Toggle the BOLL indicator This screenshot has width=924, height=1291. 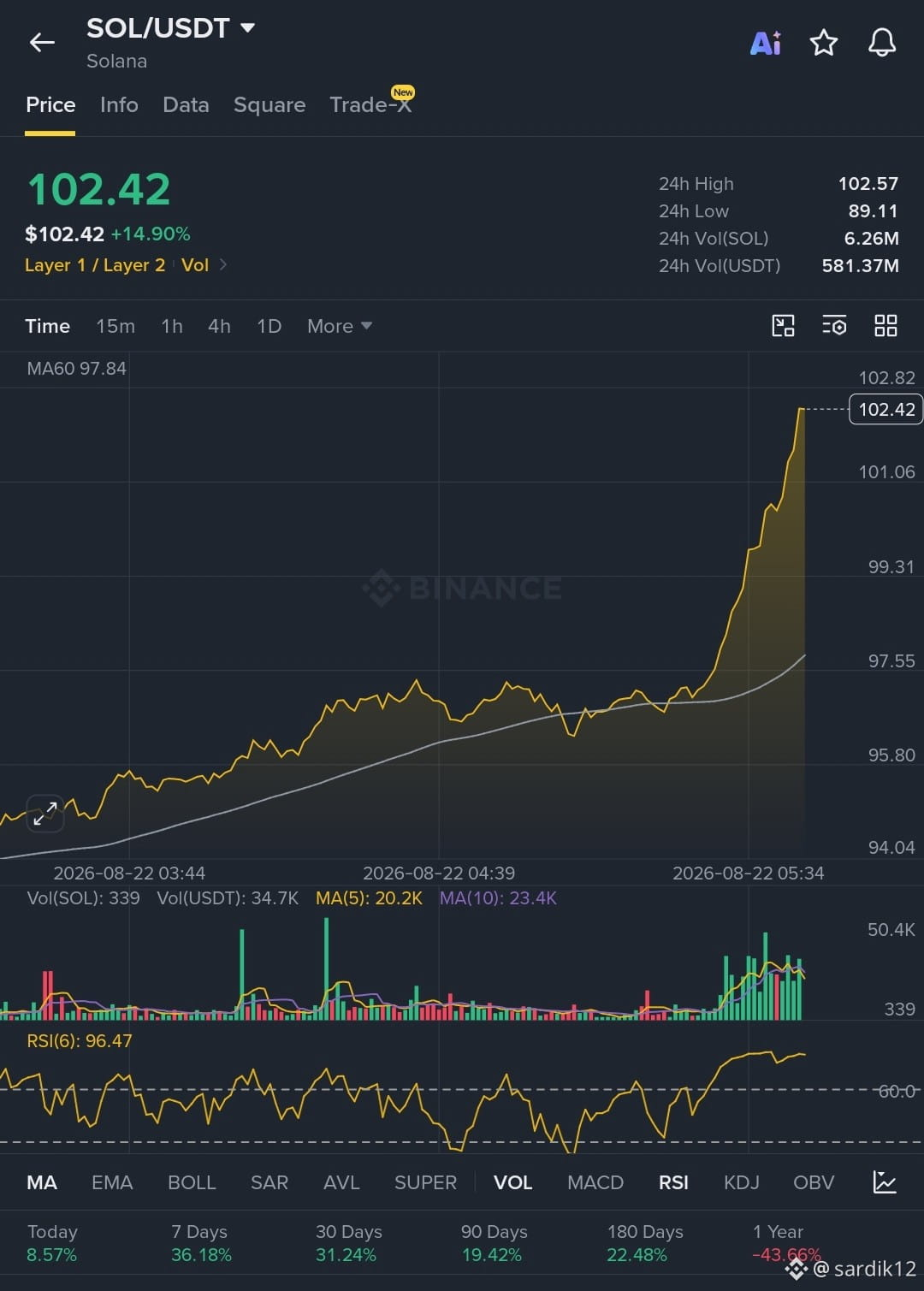(x=192, y=1182)
